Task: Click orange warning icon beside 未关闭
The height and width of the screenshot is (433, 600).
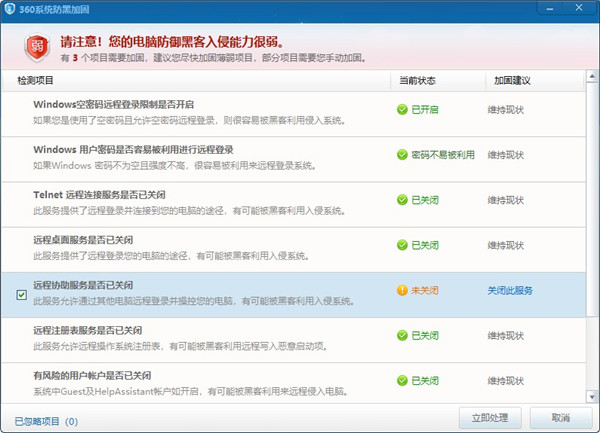Action: (402, 290)
